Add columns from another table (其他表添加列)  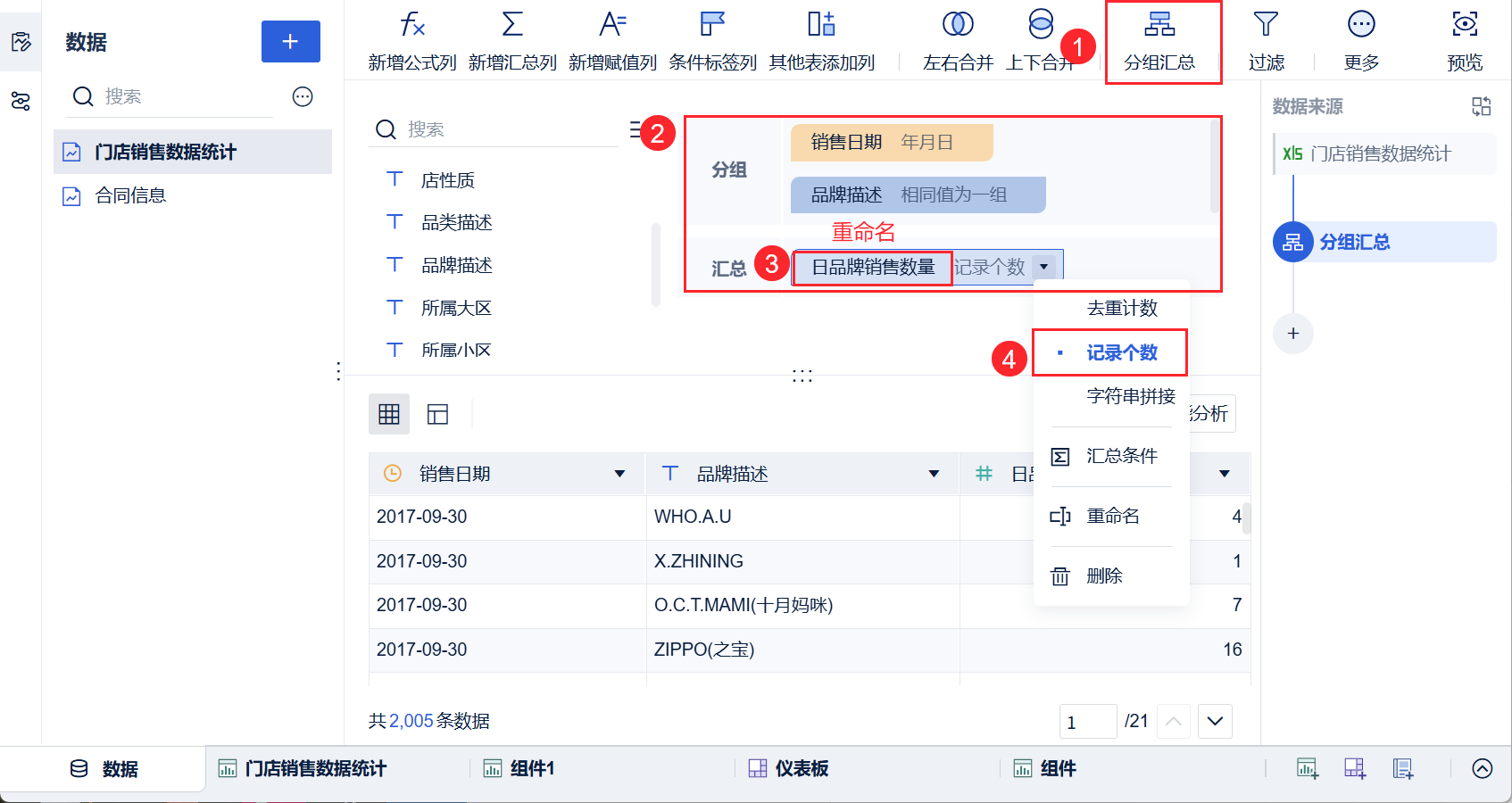click(x=822, y=40)
